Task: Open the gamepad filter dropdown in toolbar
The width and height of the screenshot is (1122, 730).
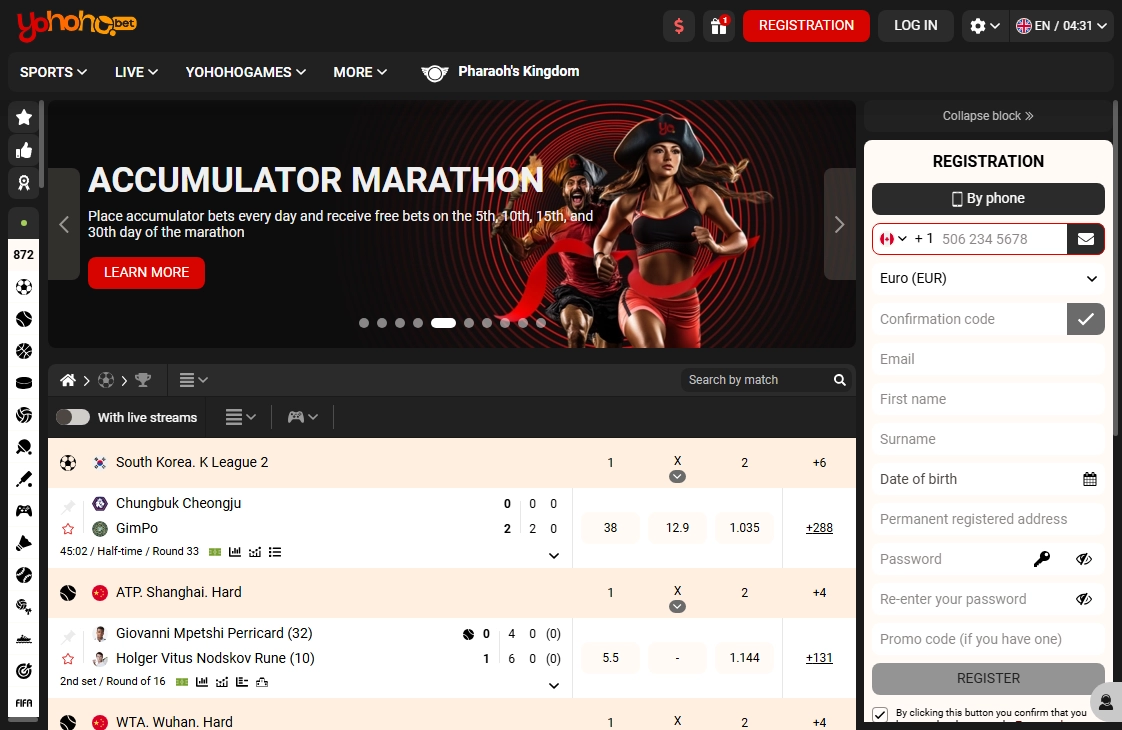Action: [x=303, y=417]
